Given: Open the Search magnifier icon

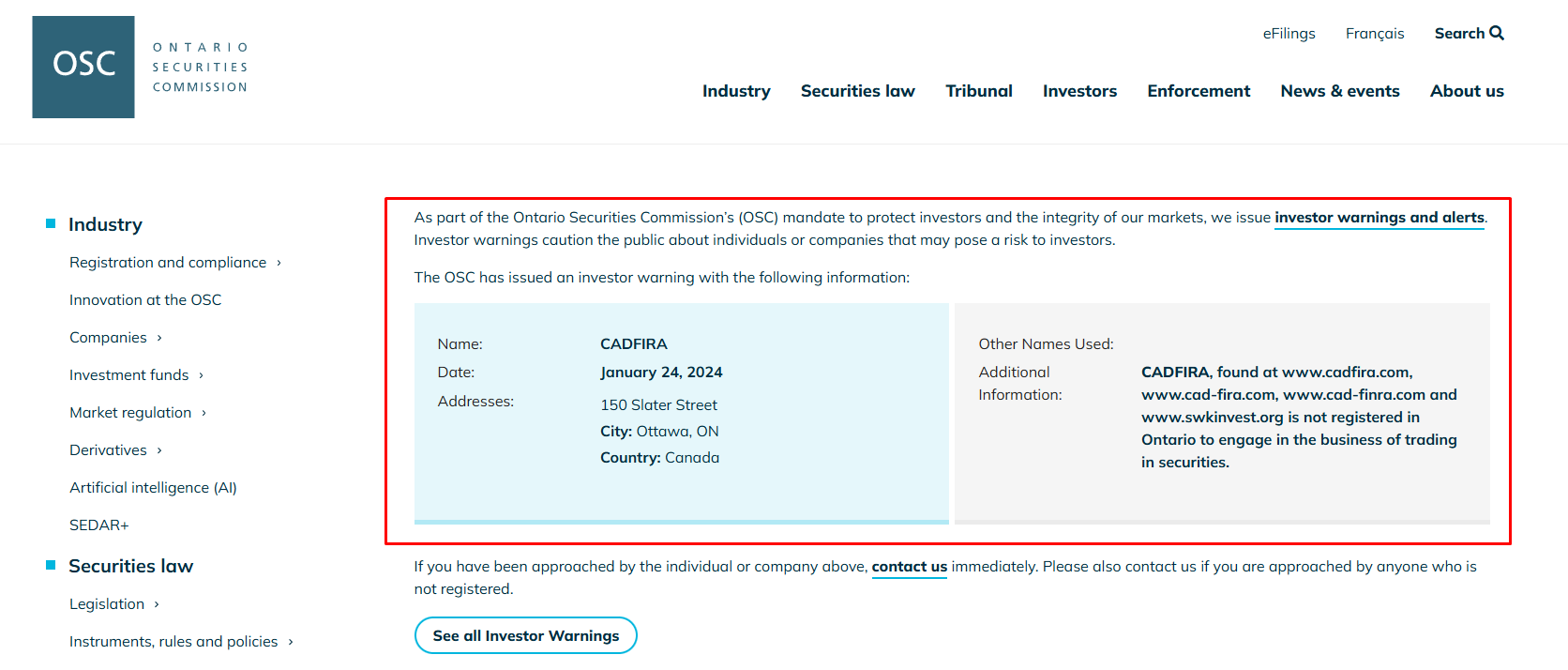Looking at the screenshot, I should (1497, 33).
